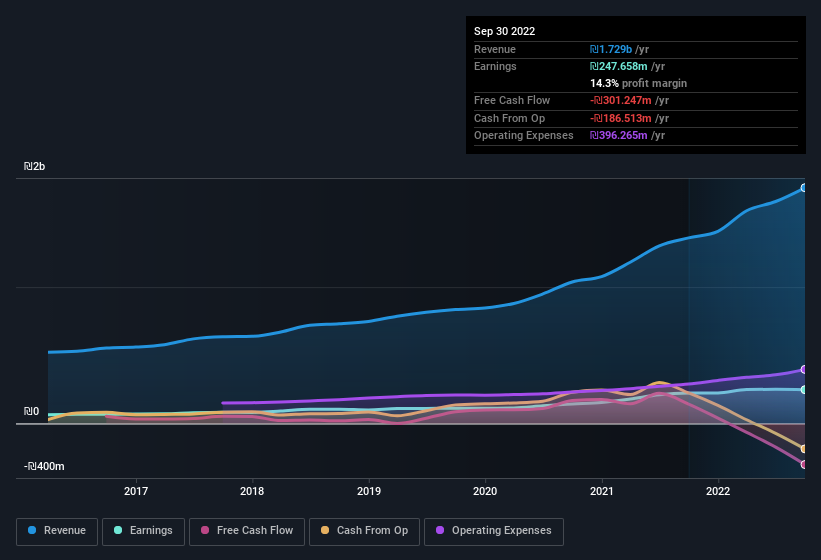Click the ₪247.658m earnings value

click(618, 66)
